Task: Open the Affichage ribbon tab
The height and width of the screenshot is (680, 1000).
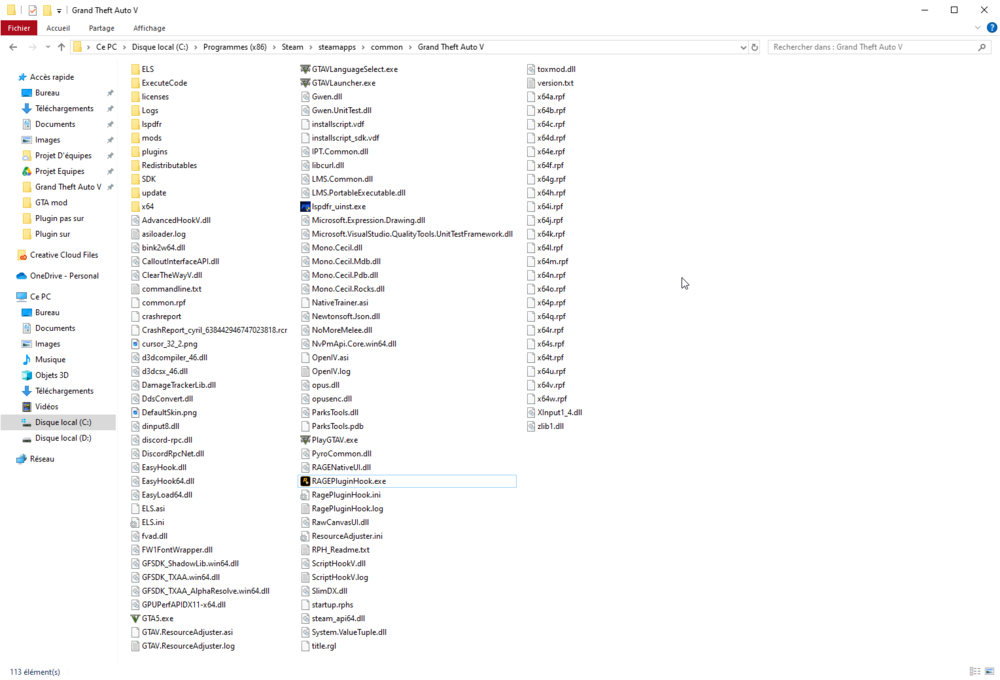Action: (149, 28)
